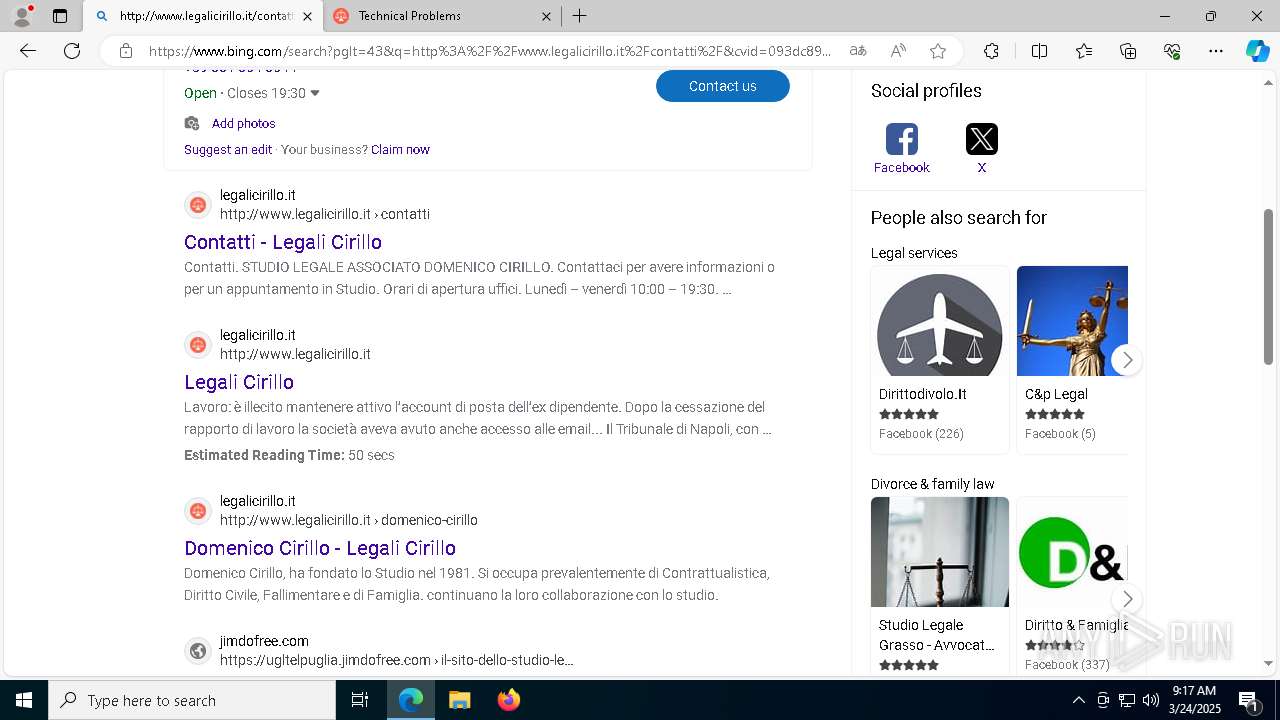Open Contatti - Legali Cirillo result
Image resolution: width=1280 pixels, height=720 pixels.
(283, 242)
